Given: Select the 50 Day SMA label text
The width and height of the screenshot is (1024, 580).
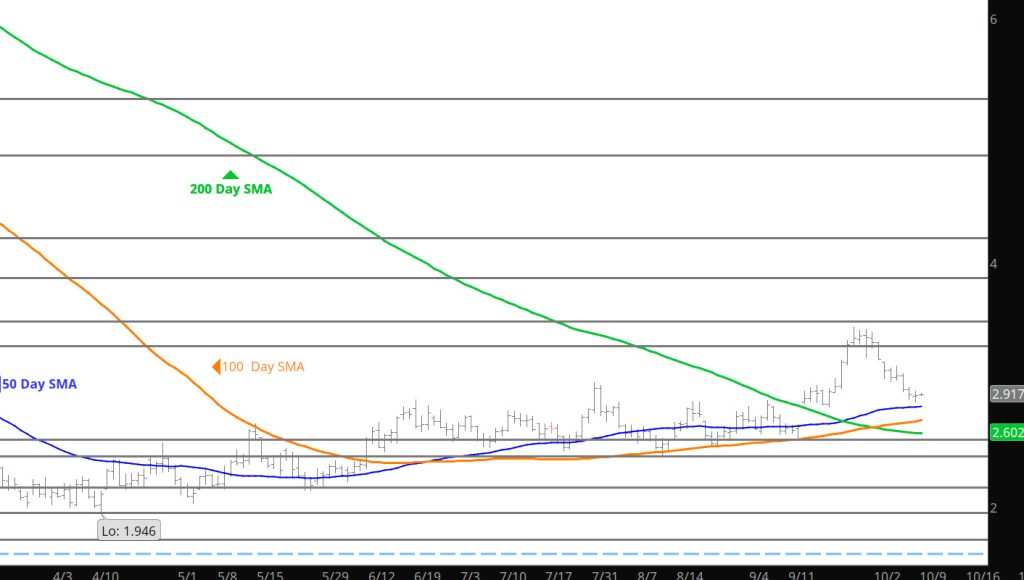Looking at the screenshot, I should (x=42, y=384).
